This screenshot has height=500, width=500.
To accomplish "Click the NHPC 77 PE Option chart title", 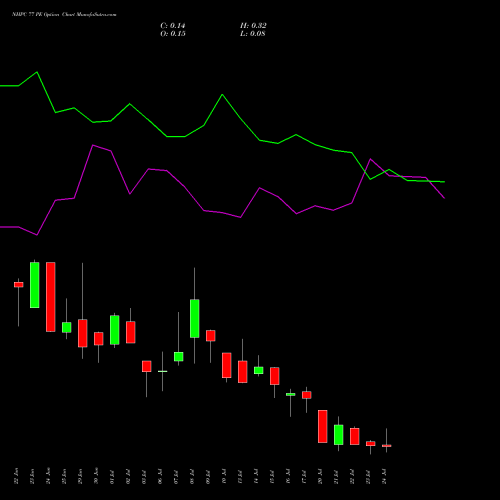I will pos(64,15).
